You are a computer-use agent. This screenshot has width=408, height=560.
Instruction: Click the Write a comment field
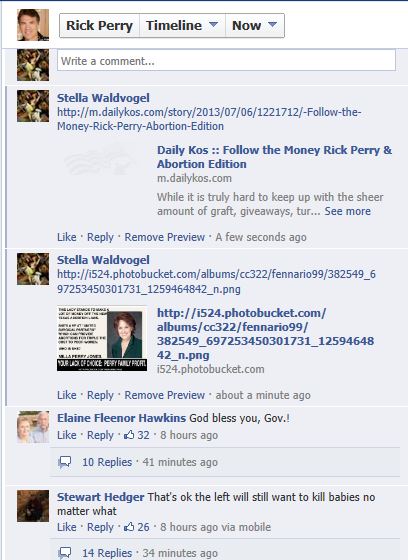(x=227, y=61)
